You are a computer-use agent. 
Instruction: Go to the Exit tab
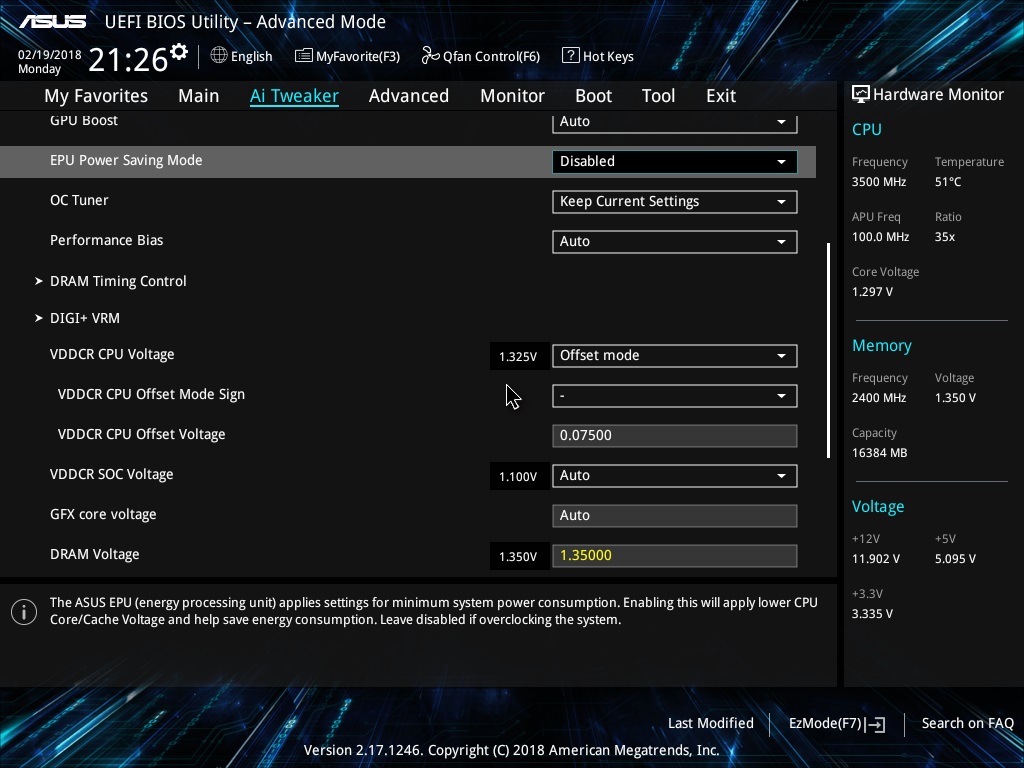721,96
